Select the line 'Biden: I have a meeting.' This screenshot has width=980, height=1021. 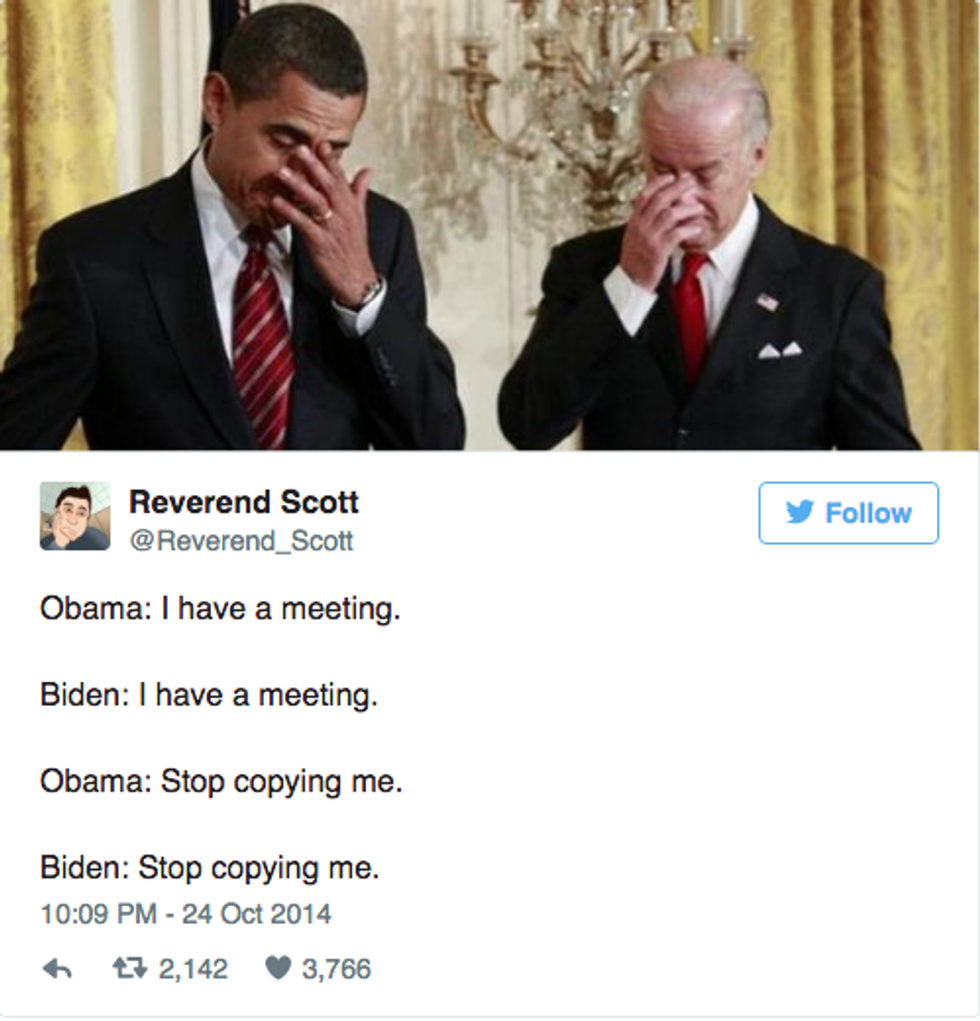pyautogui.click(x=209, y=696)
